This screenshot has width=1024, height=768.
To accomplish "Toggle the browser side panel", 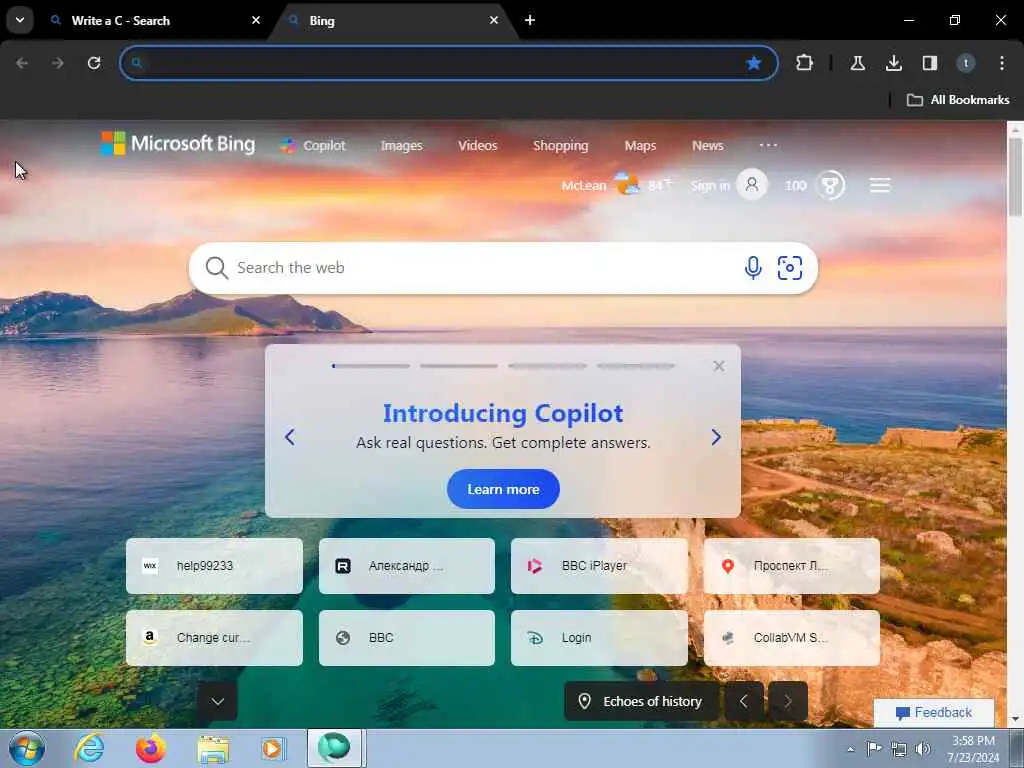I will 929,63.
